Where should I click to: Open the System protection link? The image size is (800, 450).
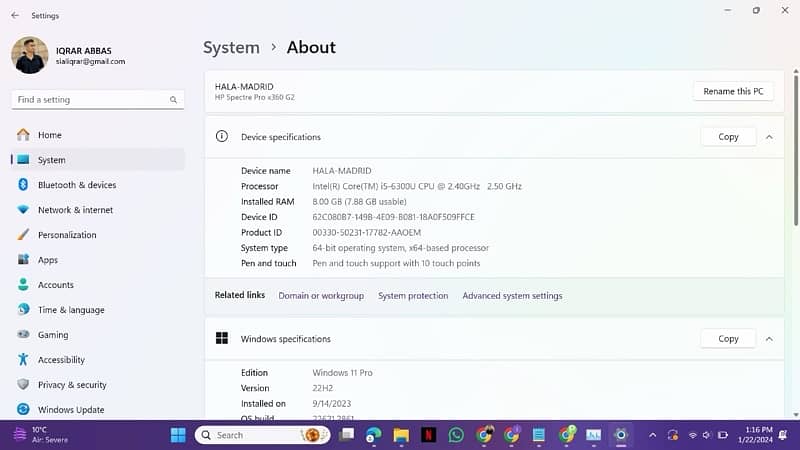coord(413,296)
